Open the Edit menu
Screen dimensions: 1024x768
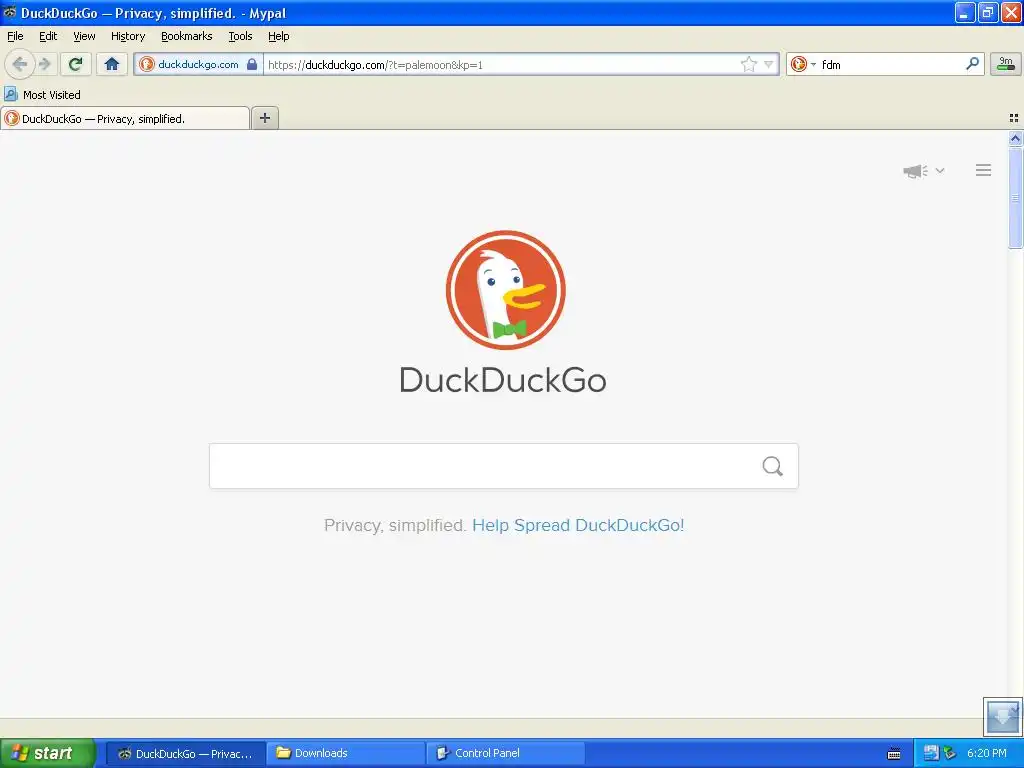coord(48,36)
